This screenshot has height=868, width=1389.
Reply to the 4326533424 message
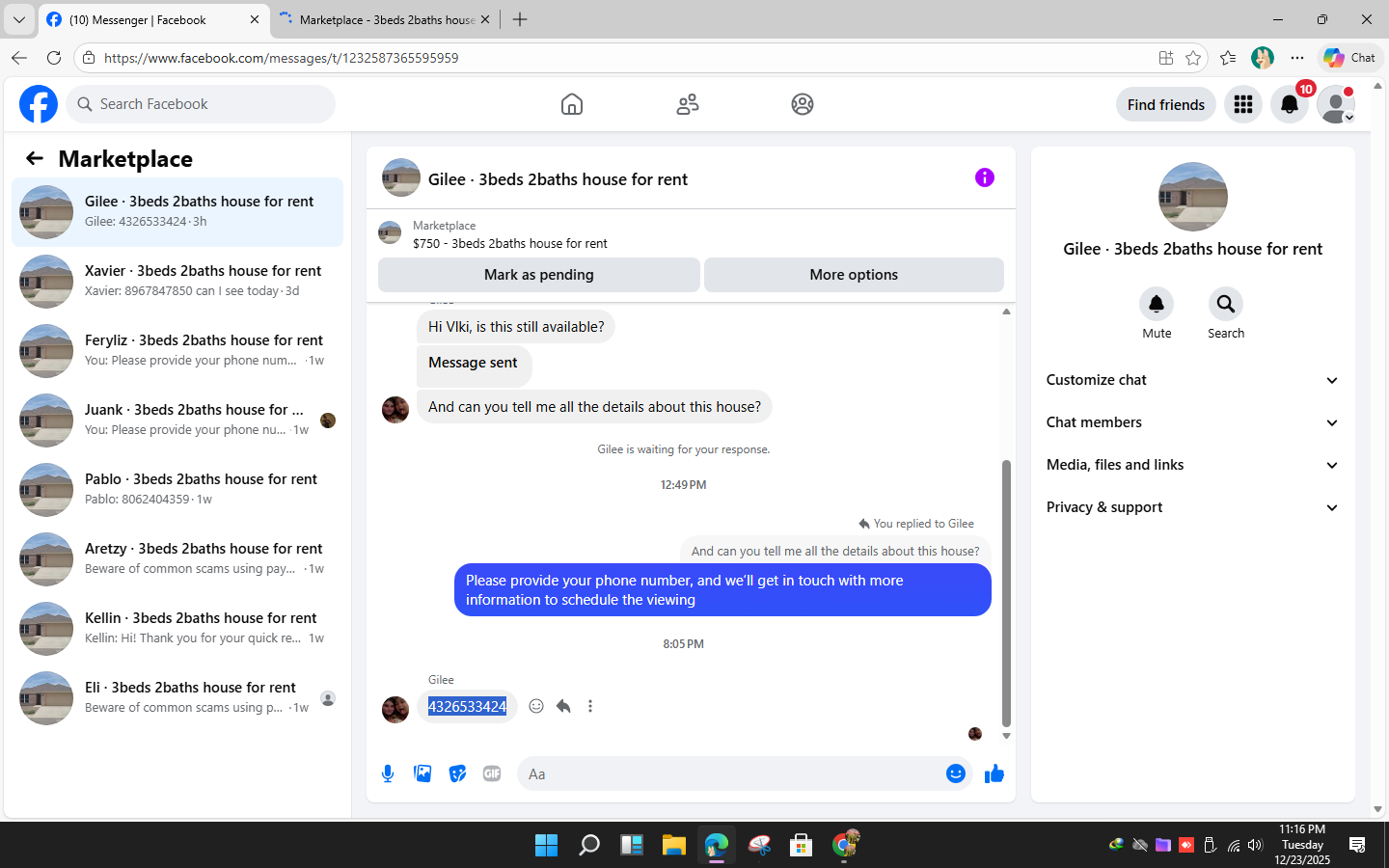(563, 706)
